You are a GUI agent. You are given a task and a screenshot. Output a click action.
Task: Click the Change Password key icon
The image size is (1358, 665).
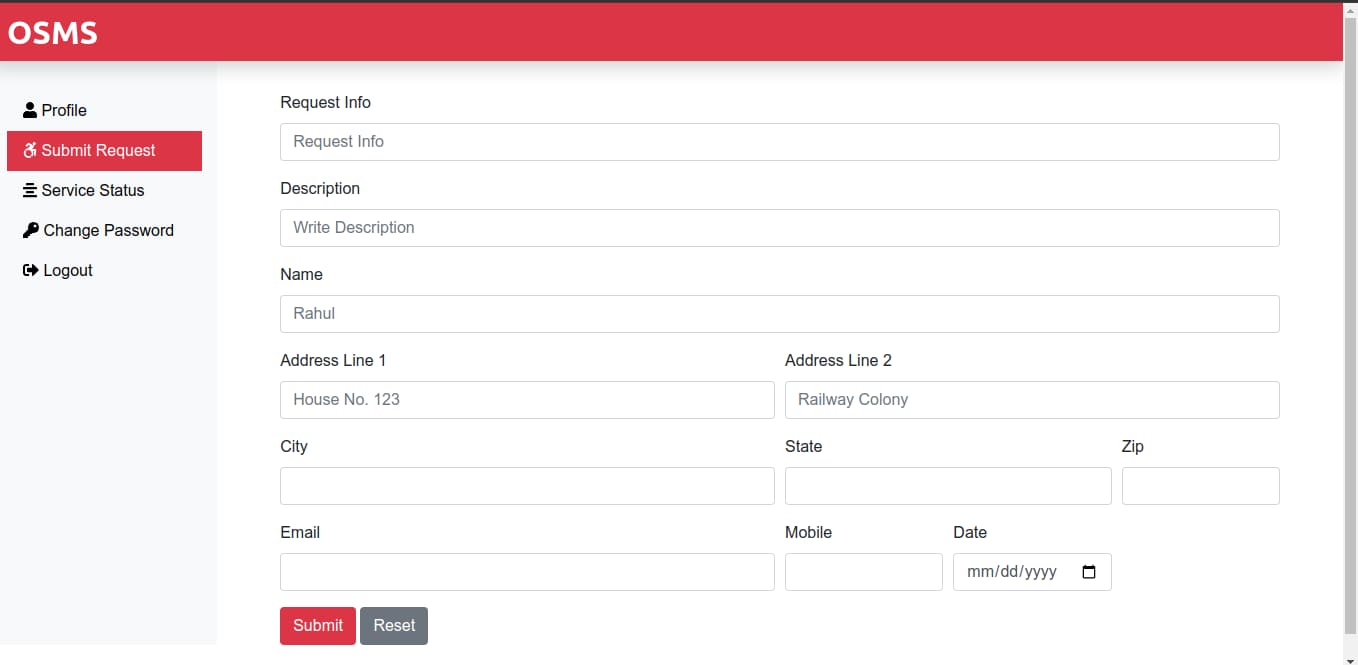coord(31,230)
